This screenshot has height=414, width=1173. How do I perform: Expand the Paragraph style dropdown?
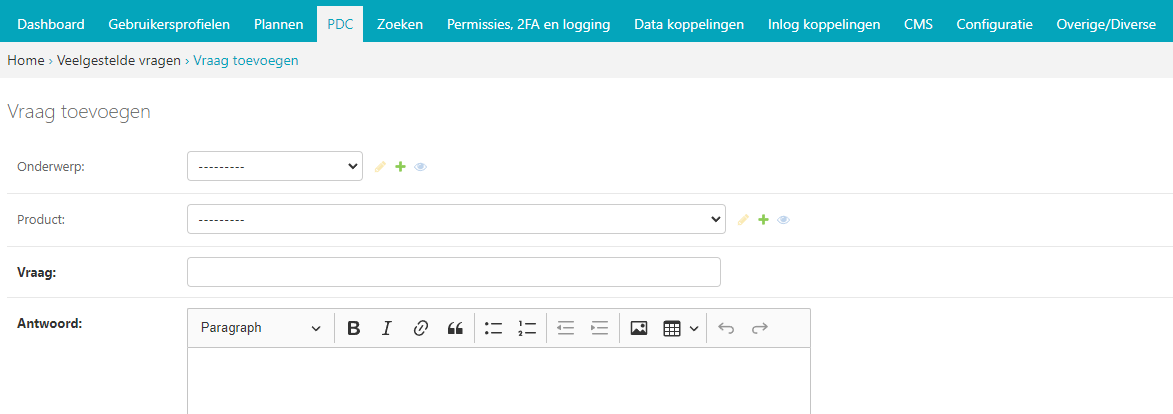[260, 328]
